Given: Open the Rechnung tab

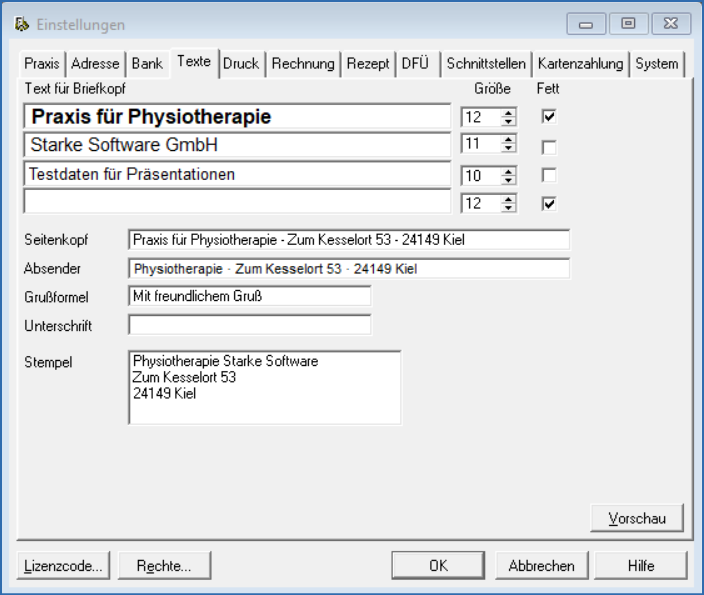Looking at the screenshot, I should 303,64.
